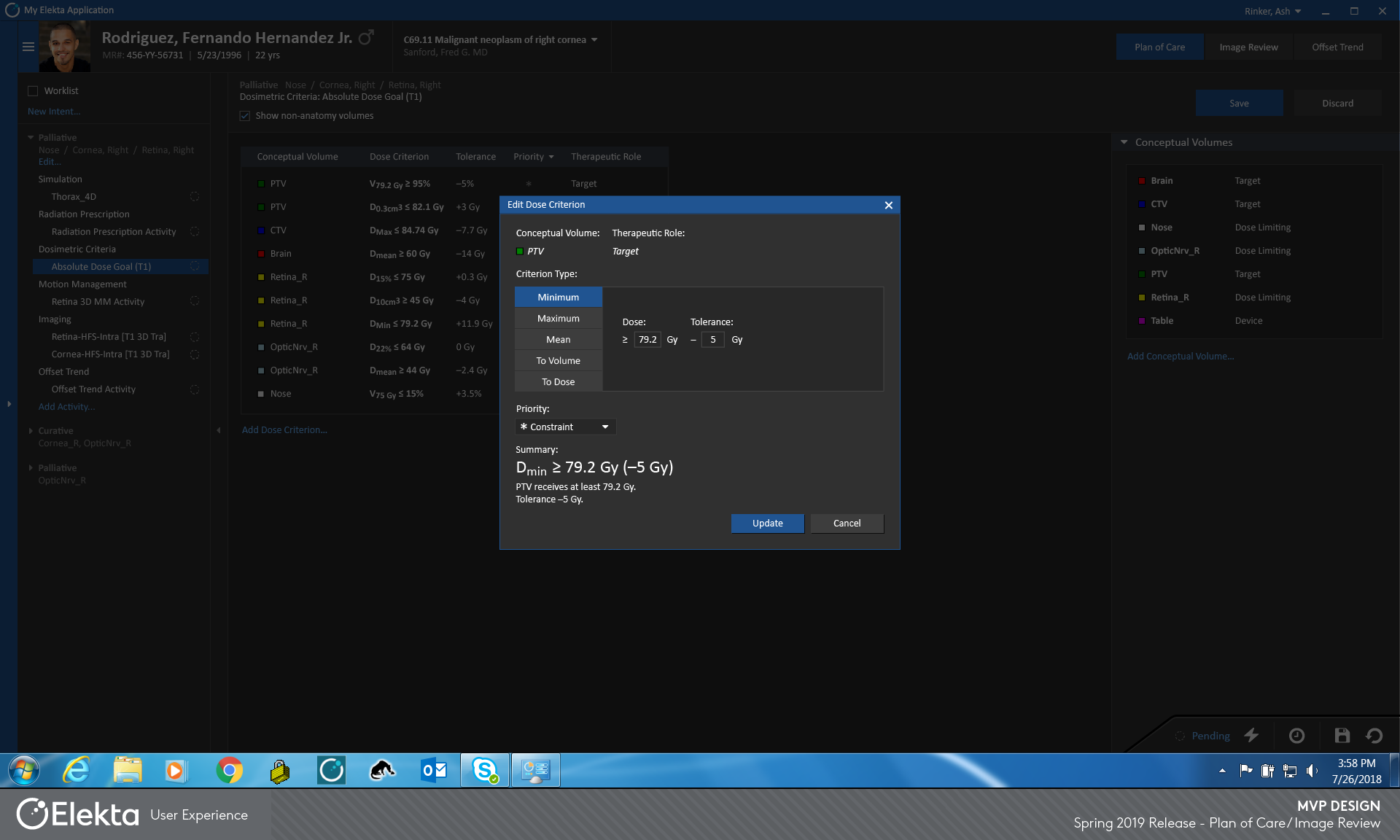Image resolution: width=1400 pixels, height=840 pixels.
Task: Click the green PTV color swatch
Action: point(518,251)
